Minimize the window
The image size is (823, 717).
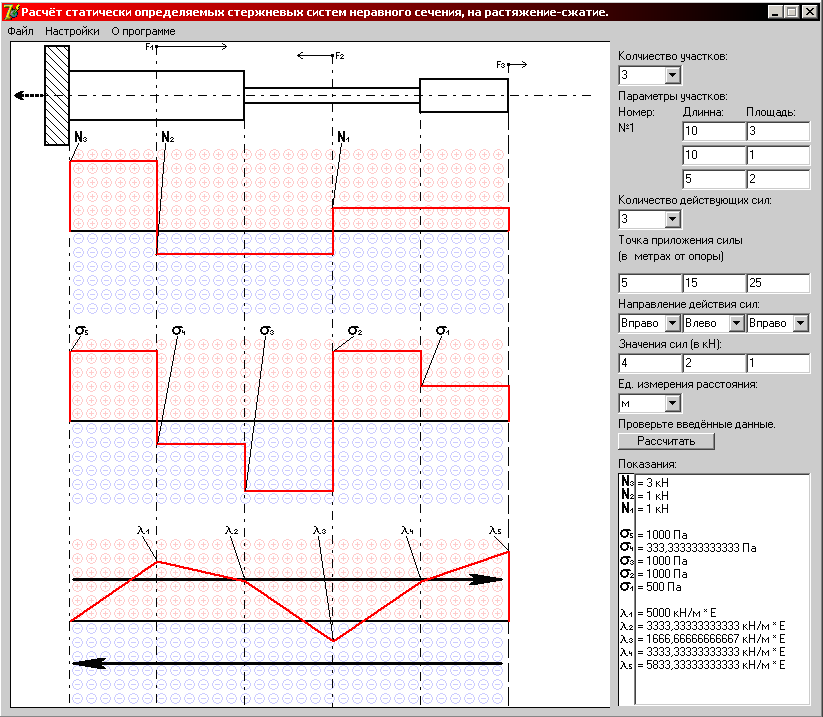(775, 12)
